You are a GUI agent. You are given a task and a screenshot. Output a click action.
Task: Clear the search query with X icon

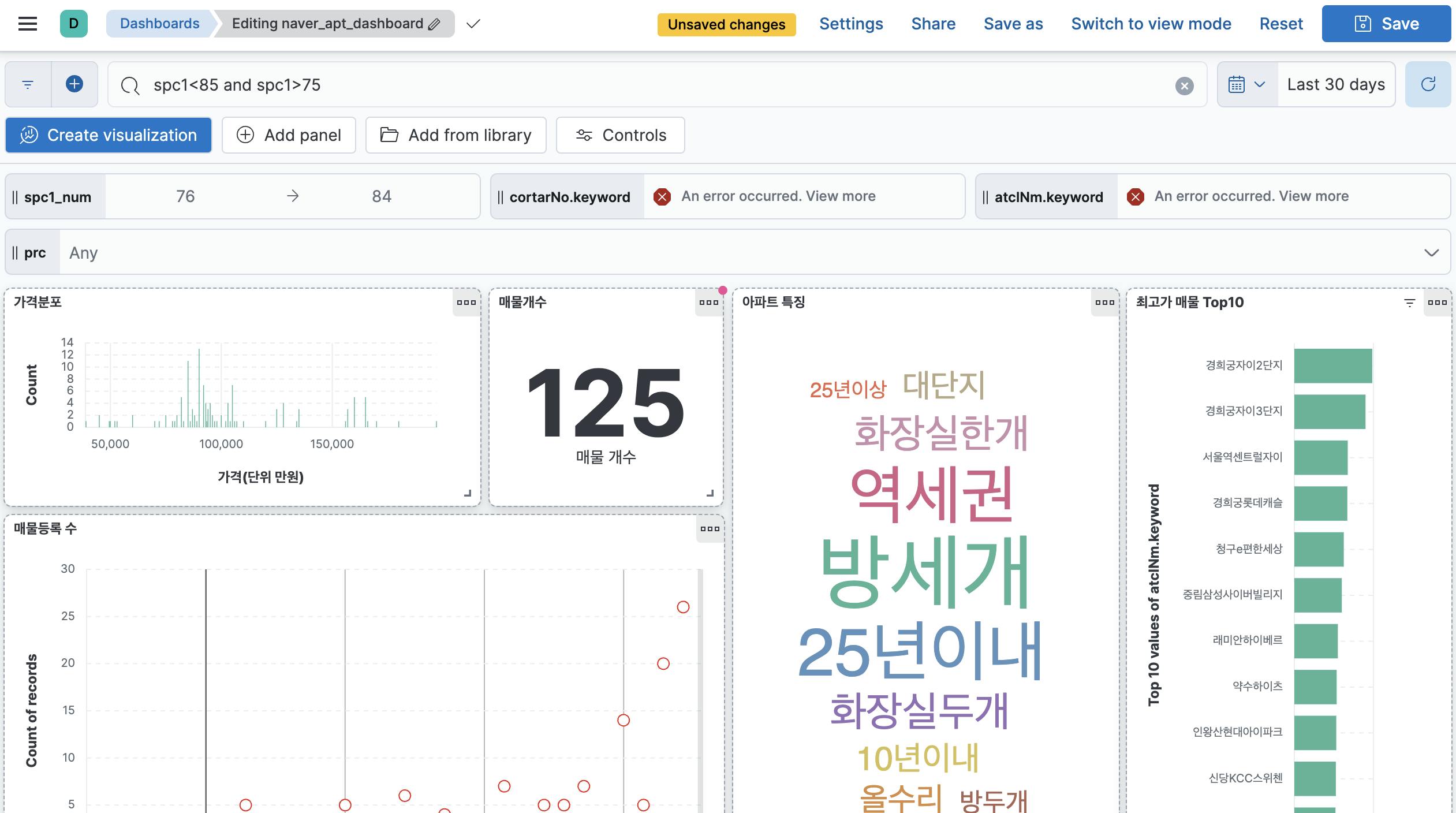pos(1184,85)
